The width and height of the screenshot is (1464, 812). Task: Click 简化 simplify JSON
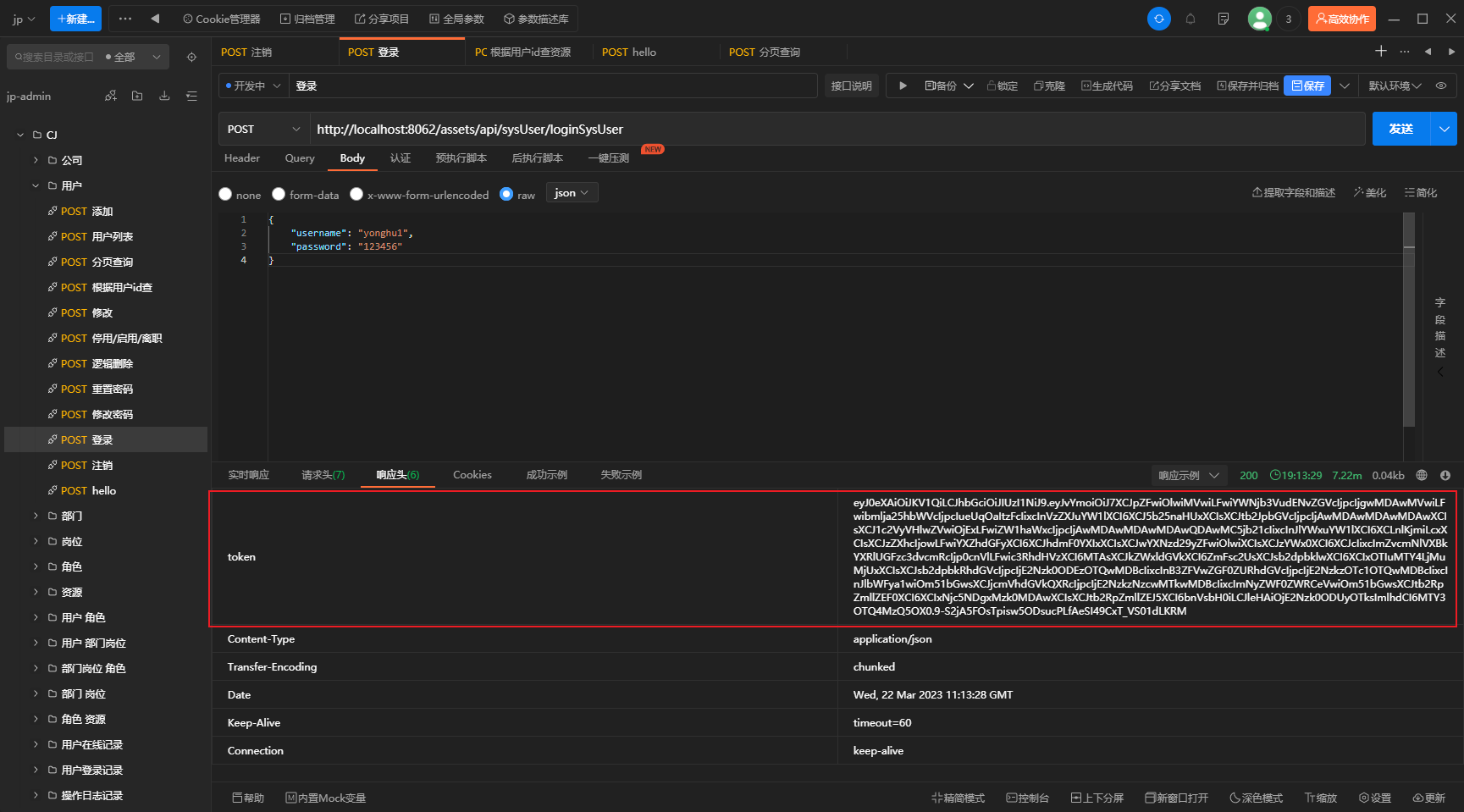point(1421,193)
